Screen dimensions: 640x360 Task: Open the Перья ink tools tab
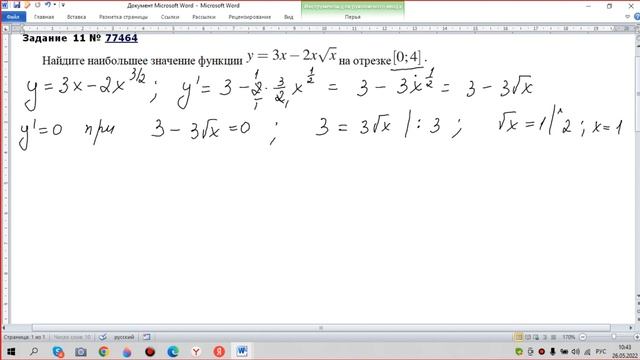coord(353,17)
